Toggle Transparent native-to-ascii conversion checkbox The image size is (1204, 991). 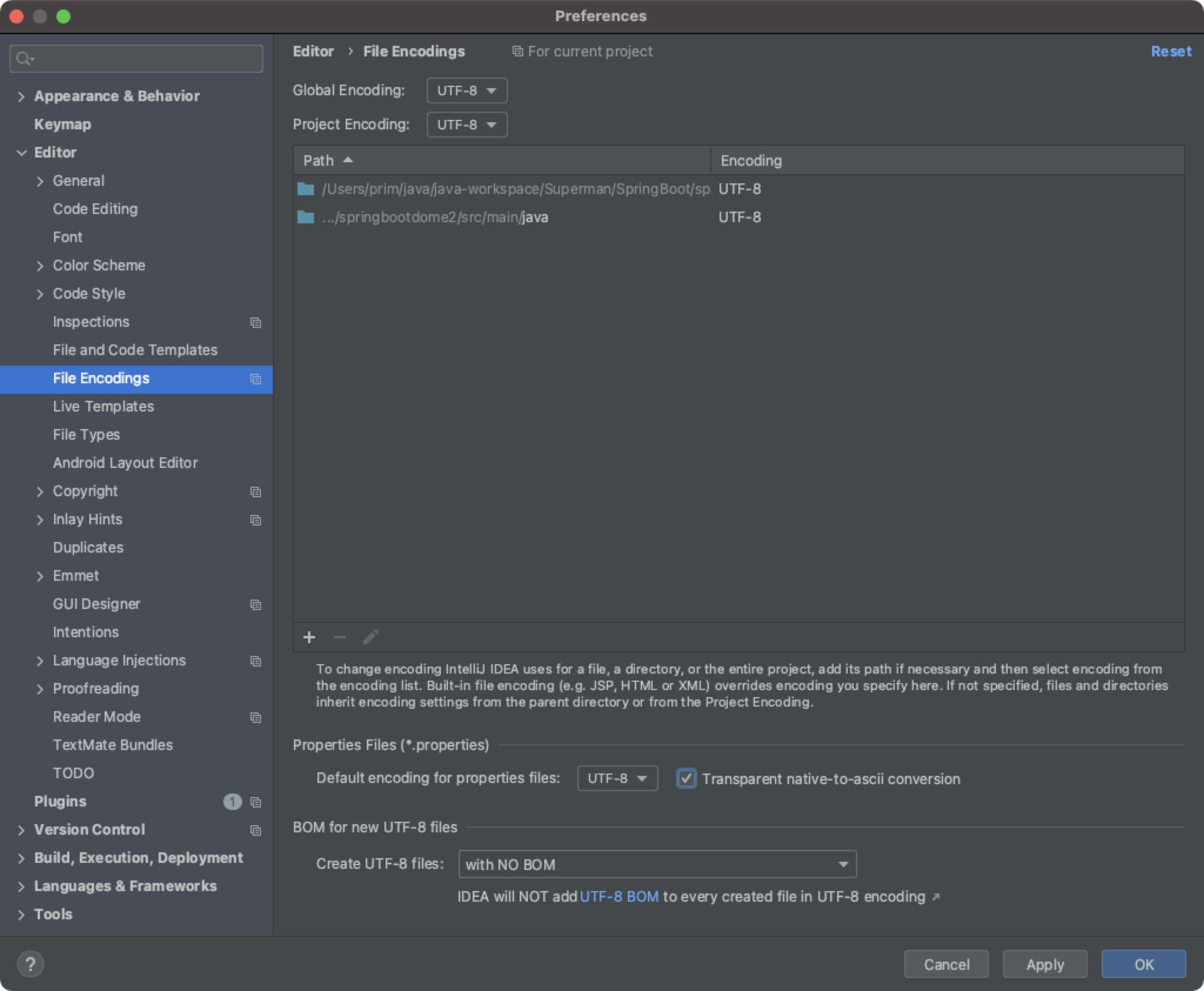pyautogui.click(x=687, y=778)
